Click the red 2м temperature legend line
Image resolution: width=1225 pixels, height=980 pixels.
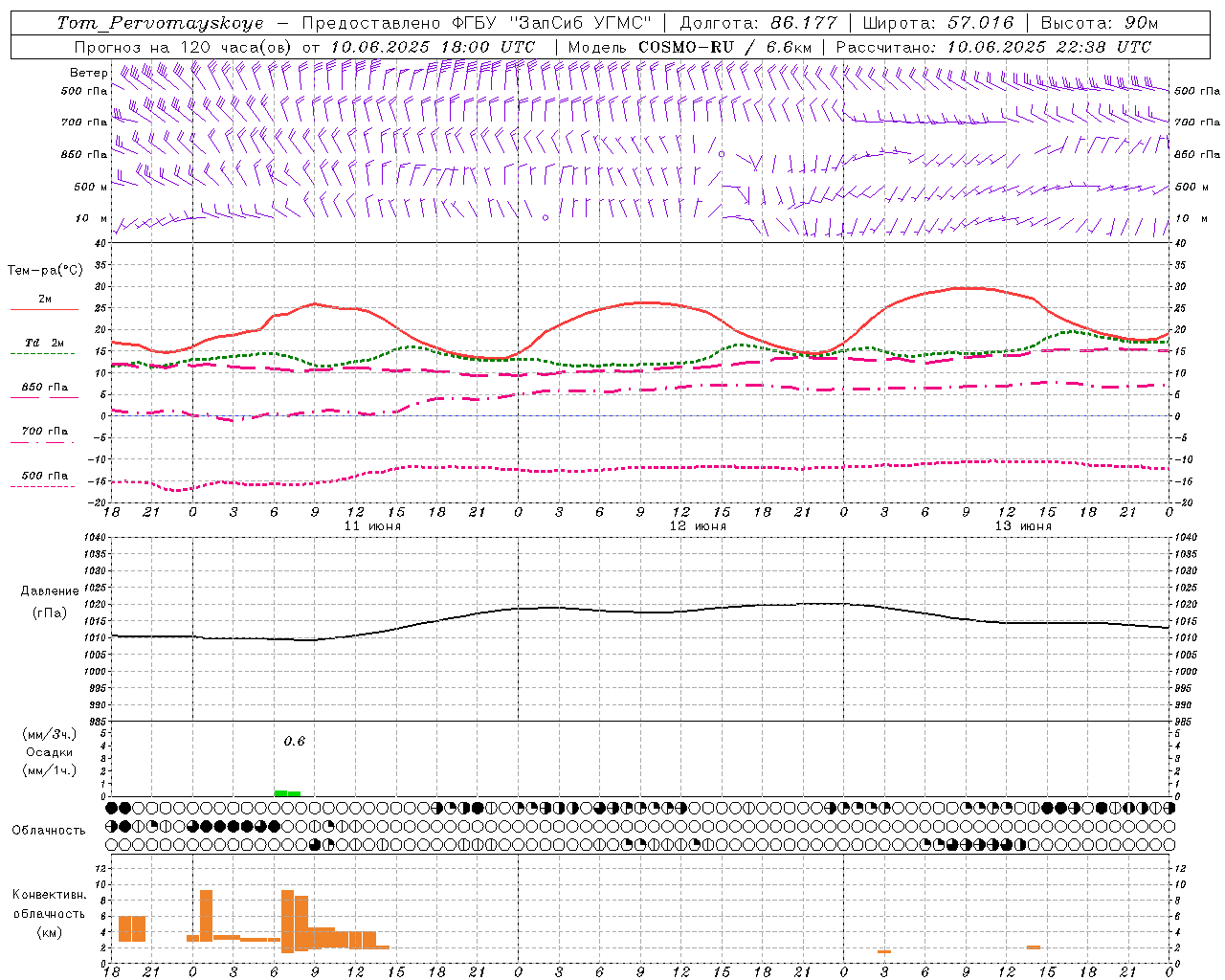pyautogui.click(x=44, y=310)
